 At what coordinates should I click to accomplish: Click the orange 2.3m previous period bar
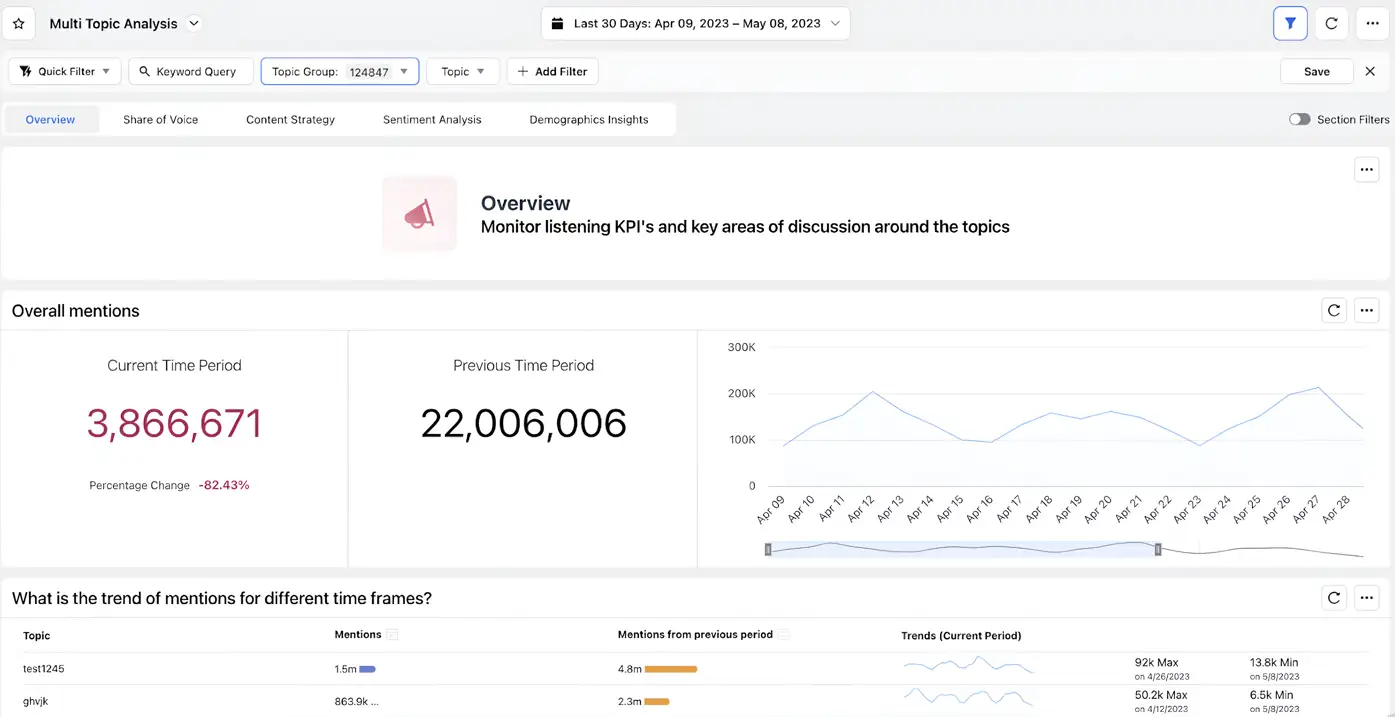[656, 702]
